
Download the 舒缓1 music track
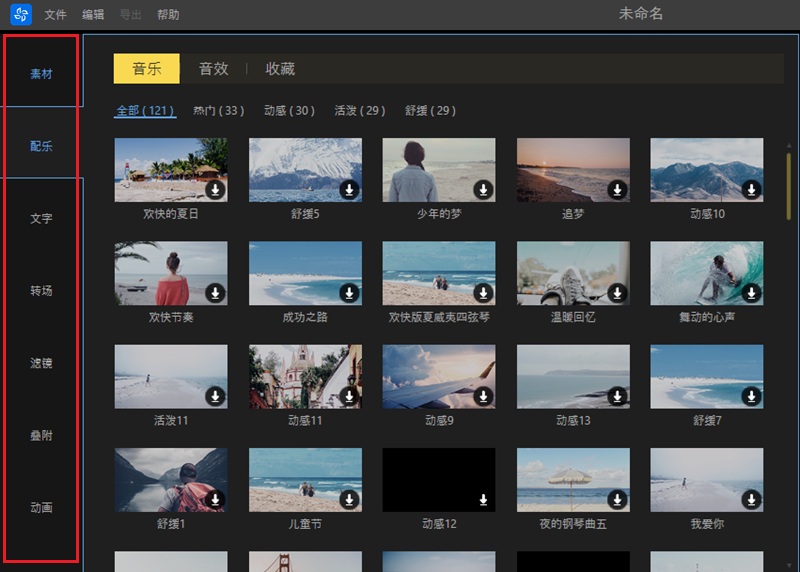(x=215, y=500)
